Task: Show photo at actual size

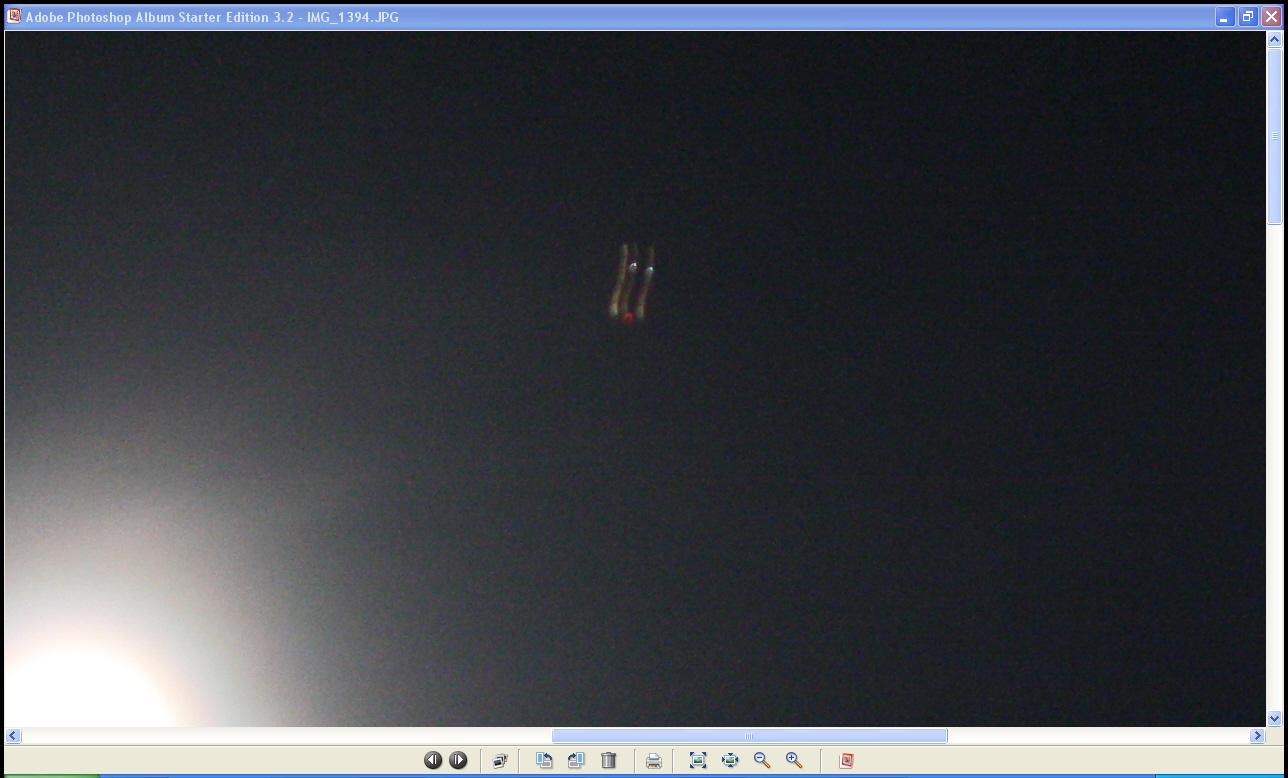Action: coord(730,760)
